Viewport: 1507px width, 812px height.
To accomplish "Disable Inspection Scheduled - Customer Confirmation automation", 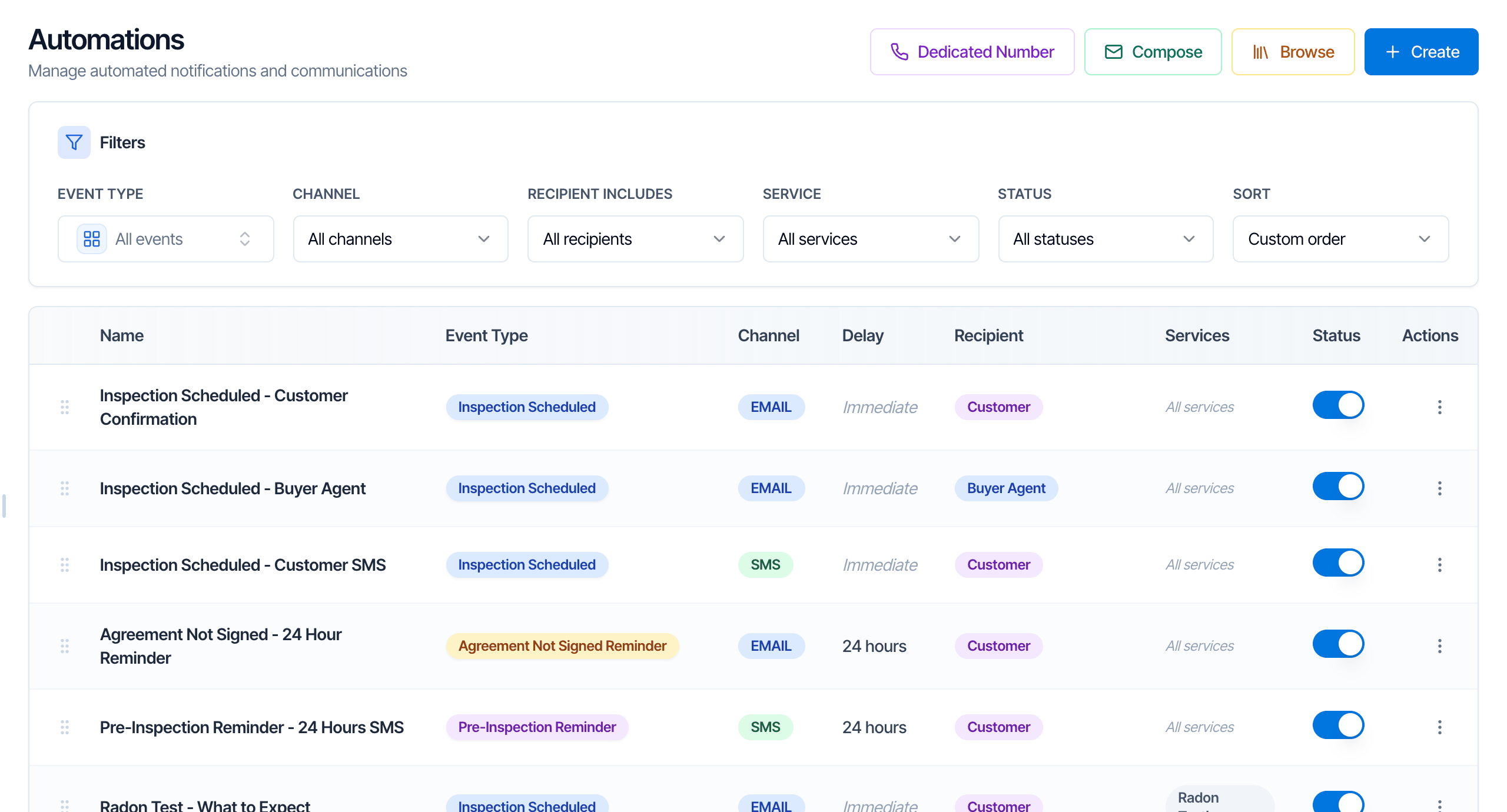I will tap(1339, 405).
